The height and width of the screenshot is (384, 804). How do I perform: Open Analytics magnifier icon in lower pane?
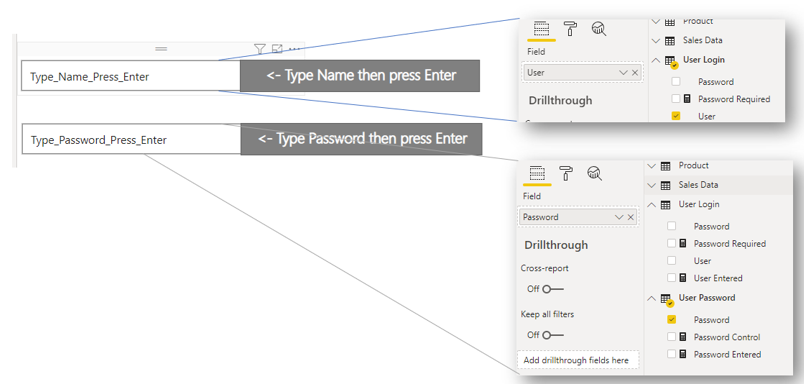[594, 173]
